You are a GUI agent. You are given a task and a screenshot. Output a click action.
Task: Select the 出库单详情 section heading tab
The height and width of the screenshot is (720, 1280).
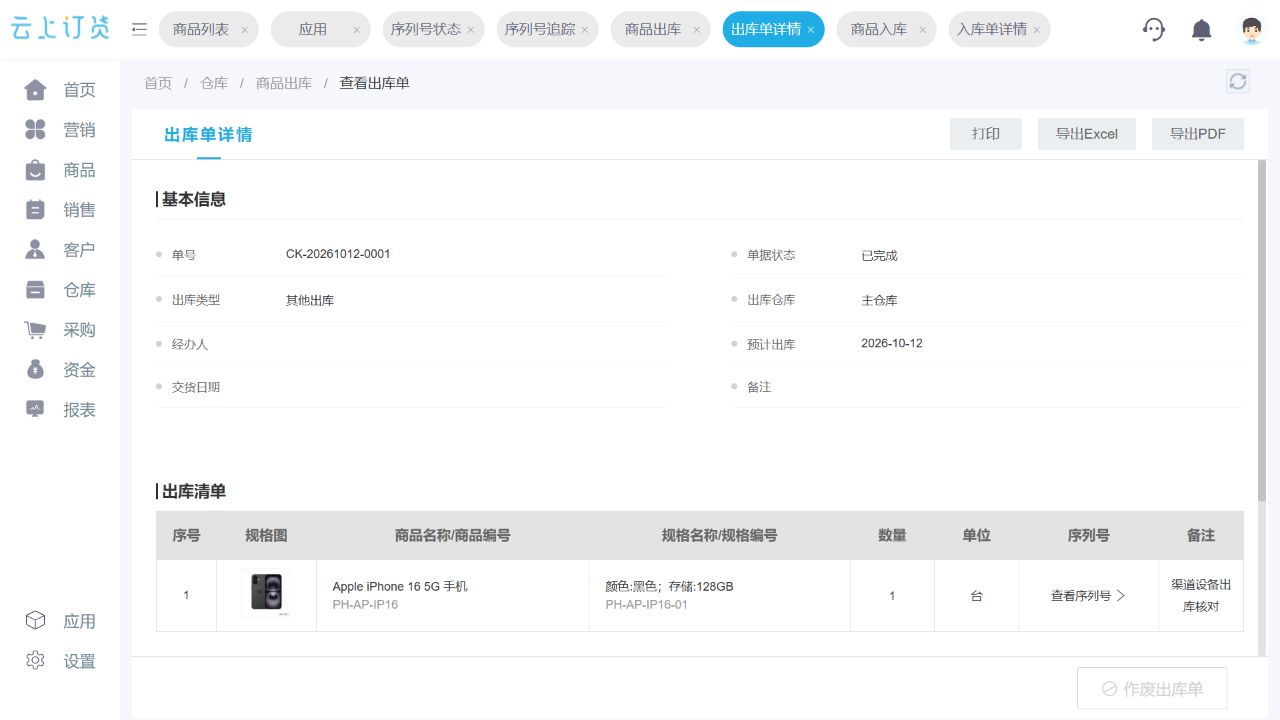pyautogui.click(x=208, y=135)
